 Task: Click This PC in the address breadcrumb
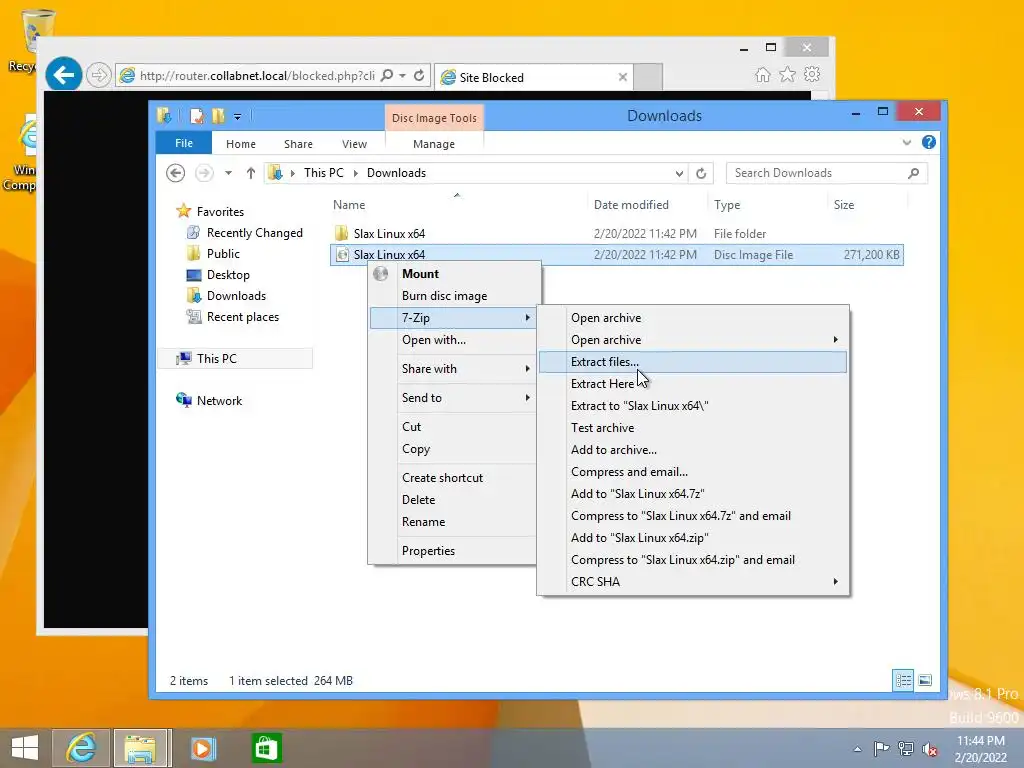(323, 173)
